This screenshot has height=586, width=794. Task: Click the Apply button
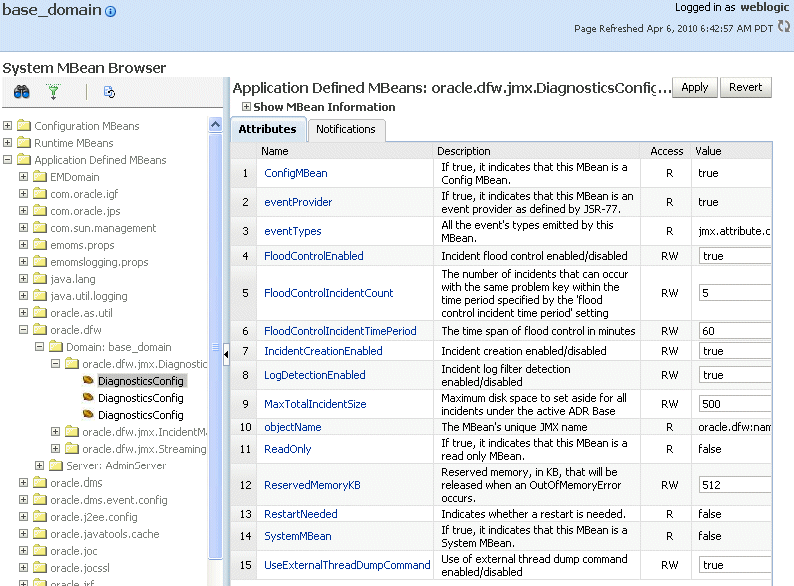[x=694, y=87]
